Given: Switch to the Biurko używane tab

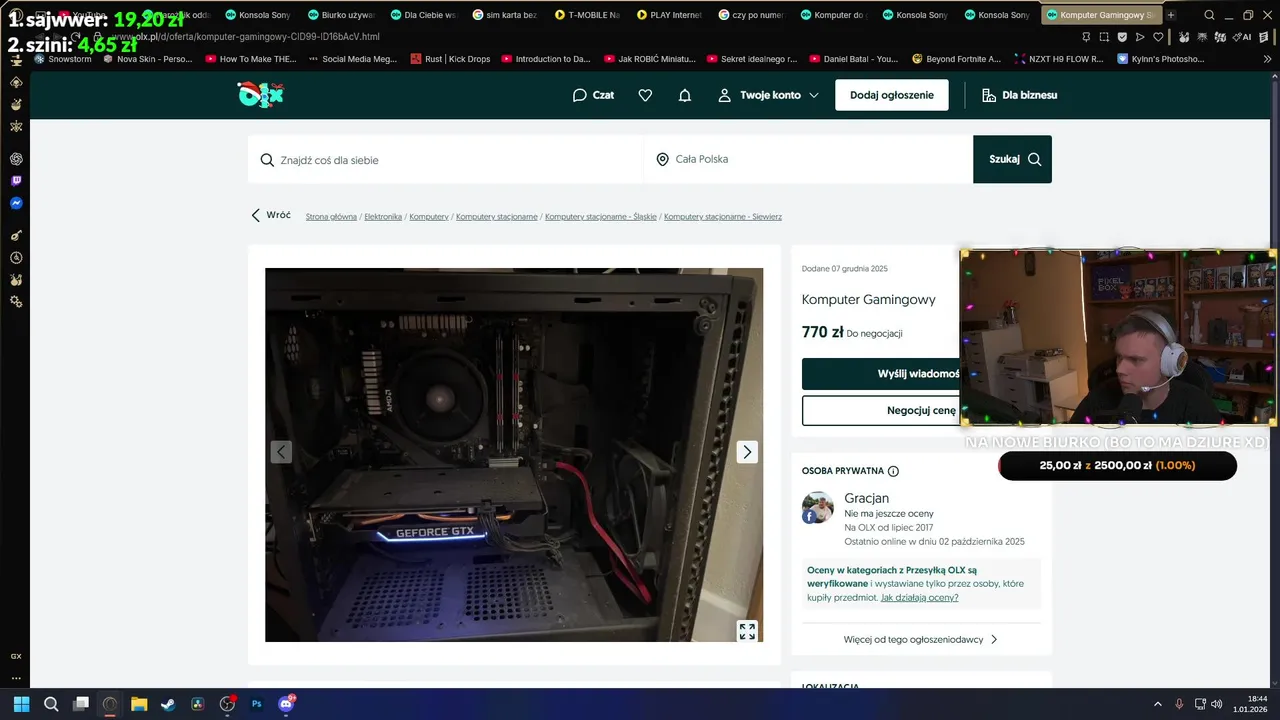Looking at the screenshot, I should 340,15.
